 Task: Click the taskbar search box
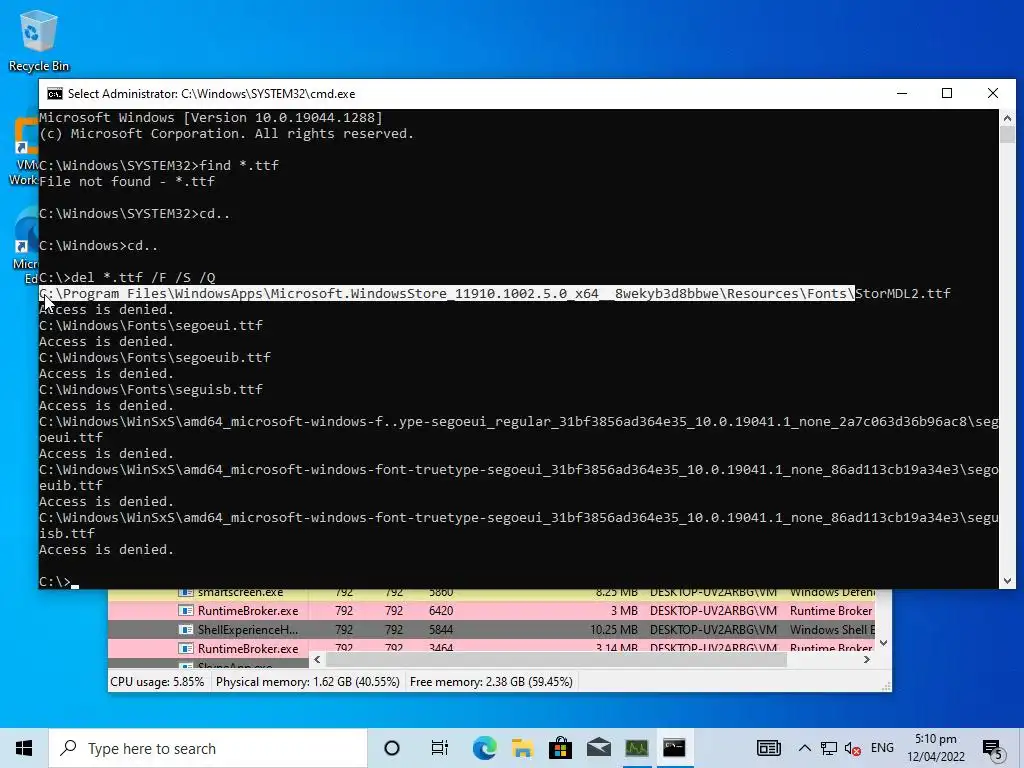[x=208, y=748]
